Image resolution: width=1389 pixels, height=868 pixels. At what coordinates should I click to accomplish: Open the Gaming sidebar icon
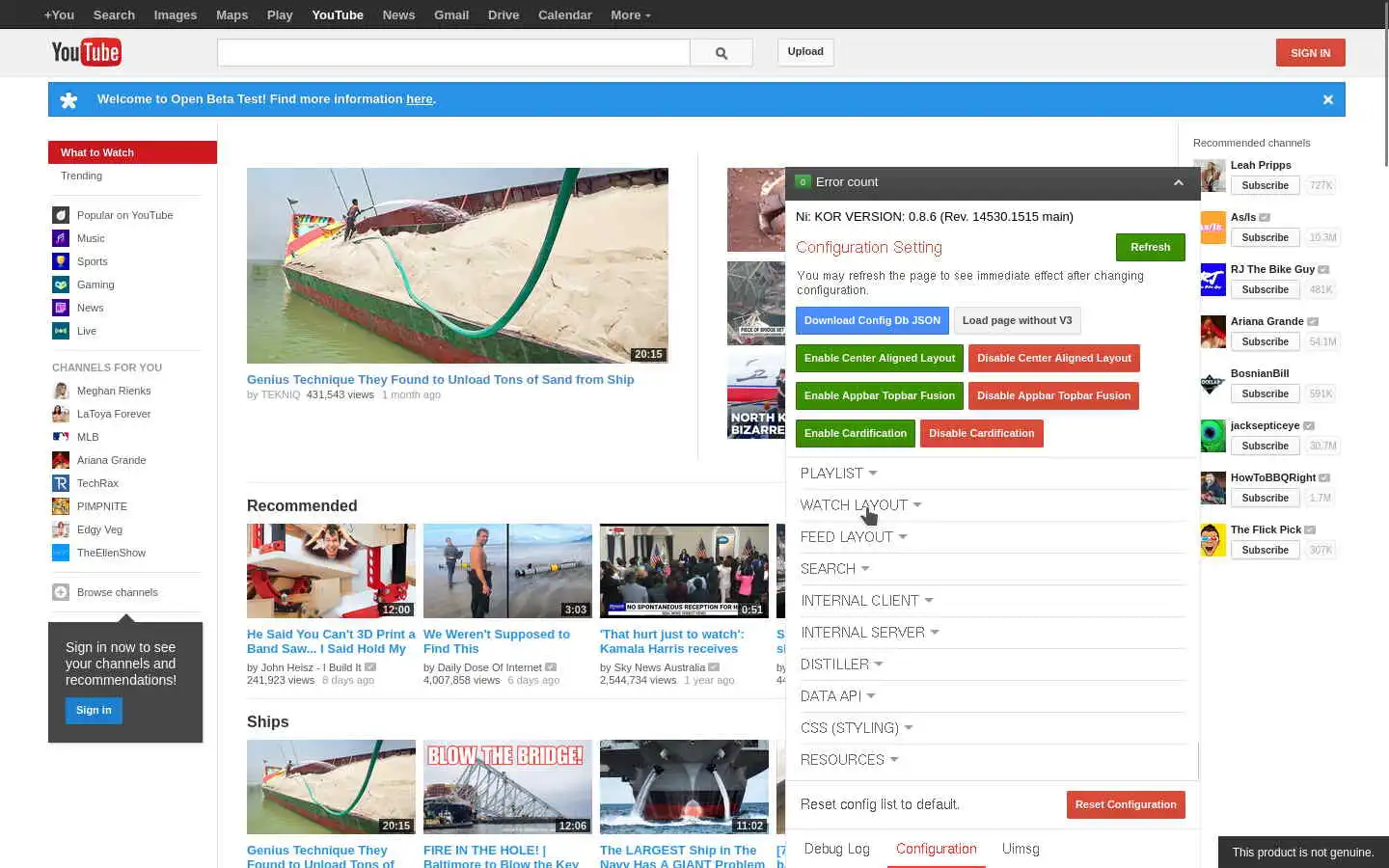pos(61,285)
